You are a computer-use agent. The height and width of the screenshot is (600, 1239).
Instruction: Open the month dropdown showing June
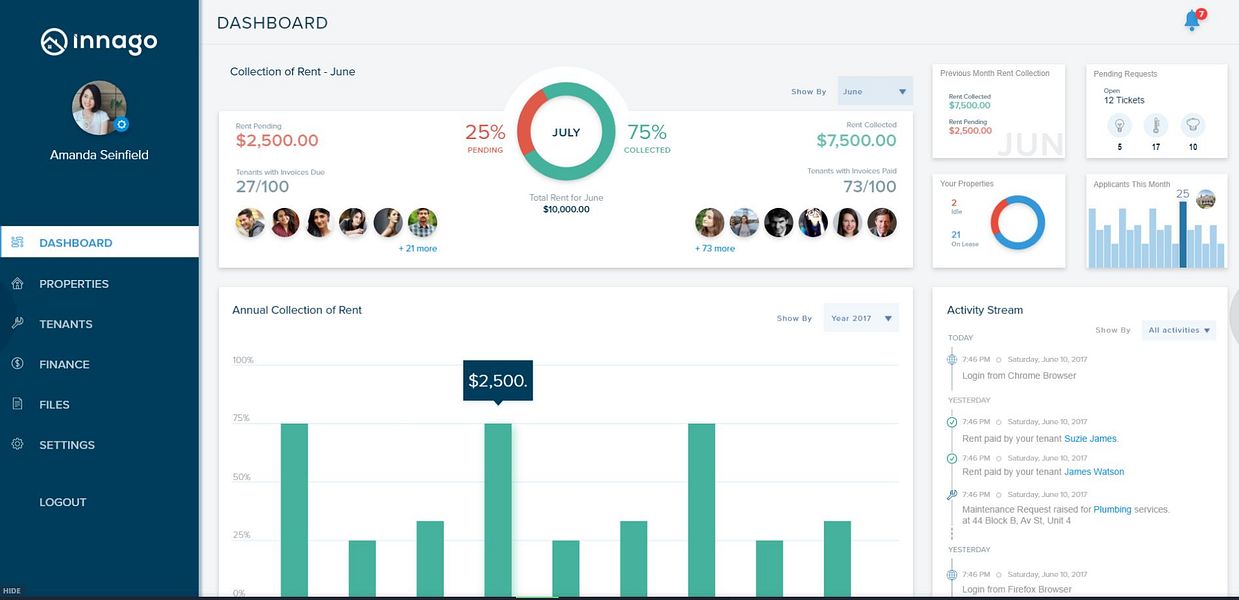pos(875,91)
